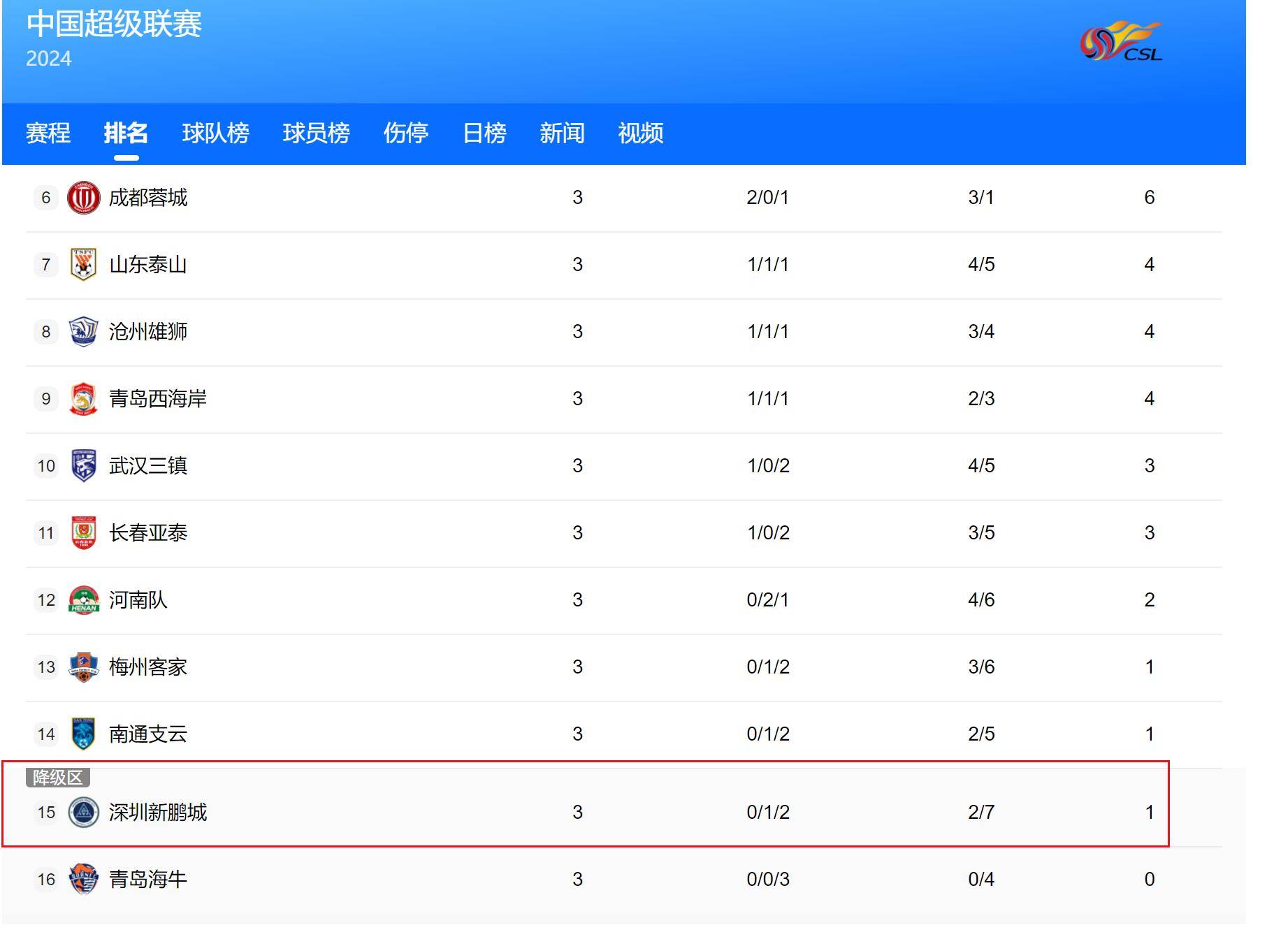Switch to the 球队榜 tab
Viewport: 1288px width, 946px height.
216,133
